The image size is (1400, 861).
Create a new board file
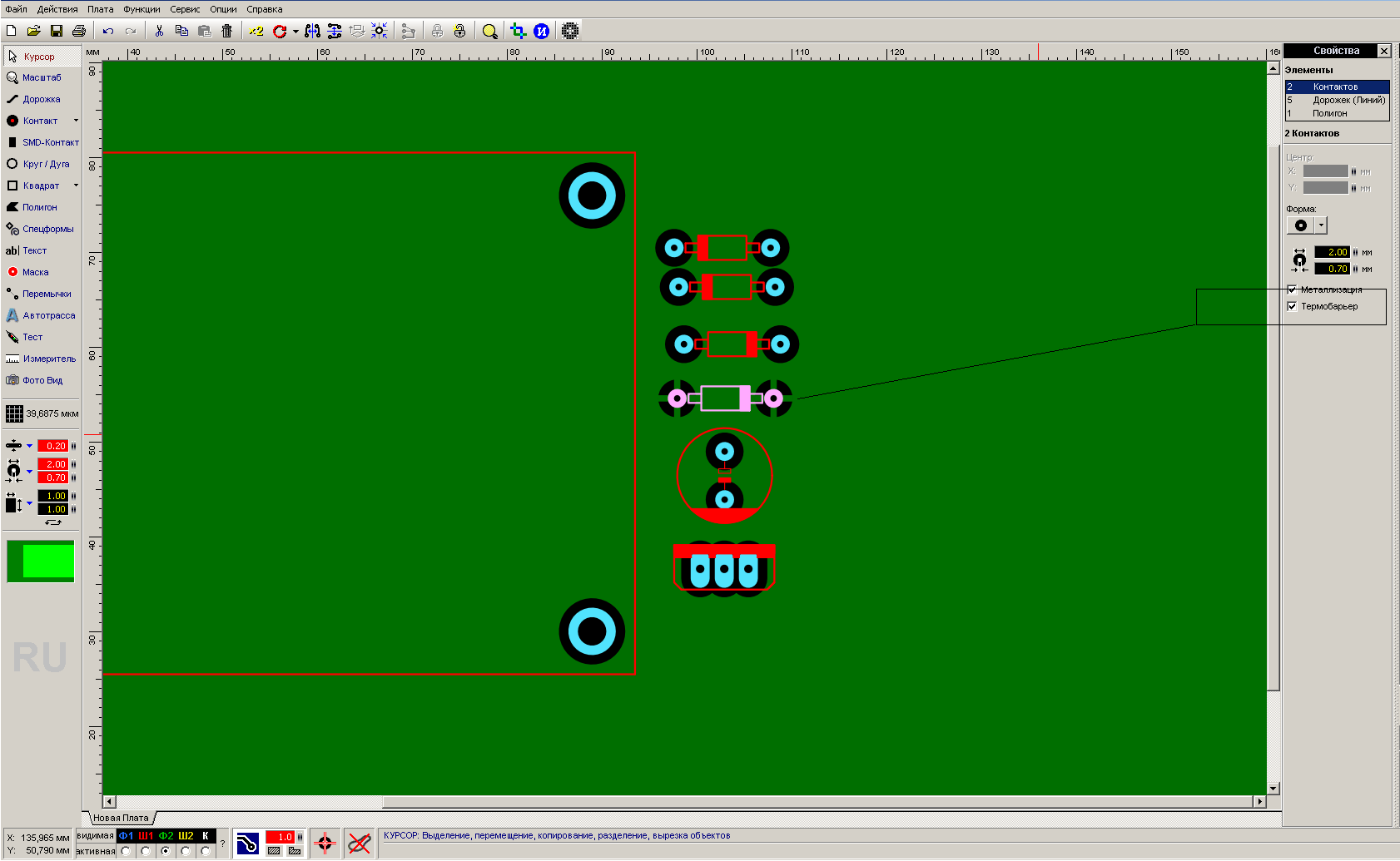point(12,31)
